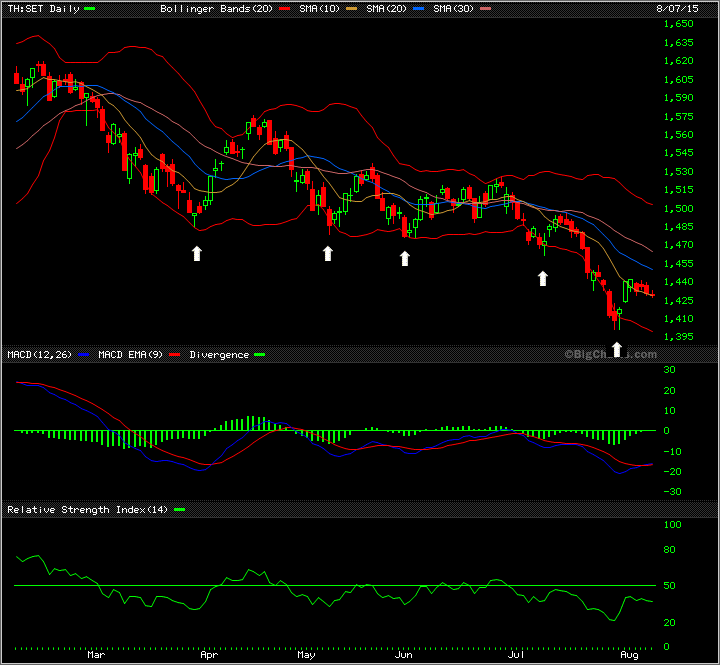The width and height of the screenshot is (720, 665).
Task: Click the RSI axis value 20
Action: tap(669, 622)
